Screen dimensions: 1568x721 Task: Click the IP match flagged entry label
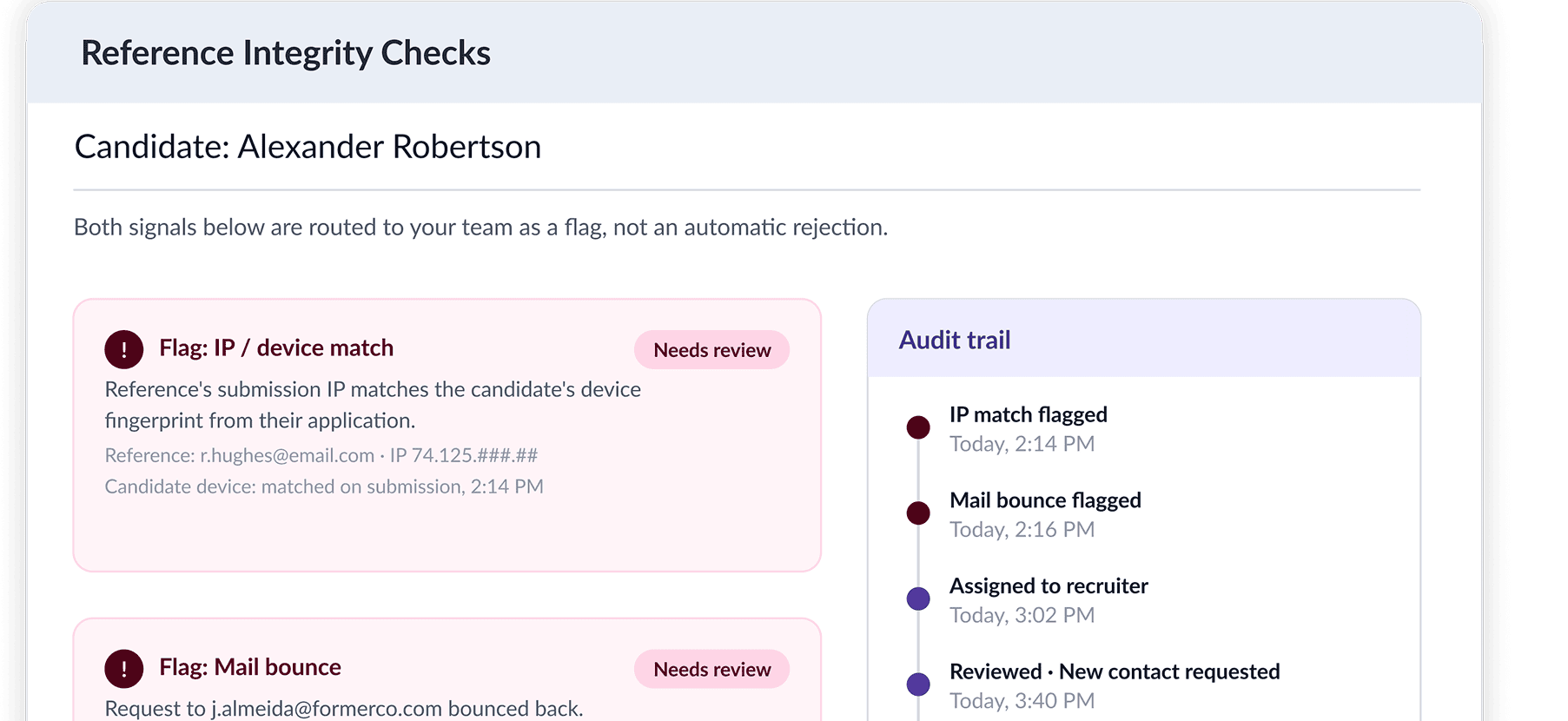(1029, 414)
